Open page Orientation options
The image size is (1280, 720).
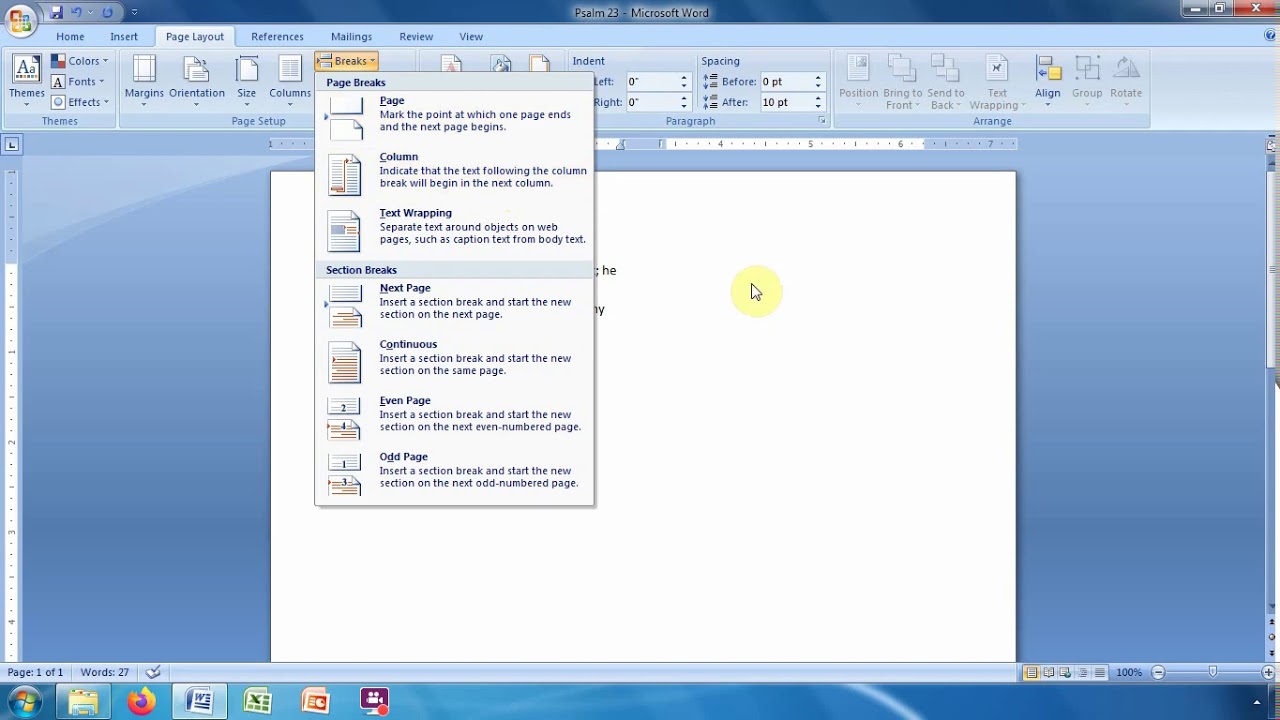pos(197,81)
